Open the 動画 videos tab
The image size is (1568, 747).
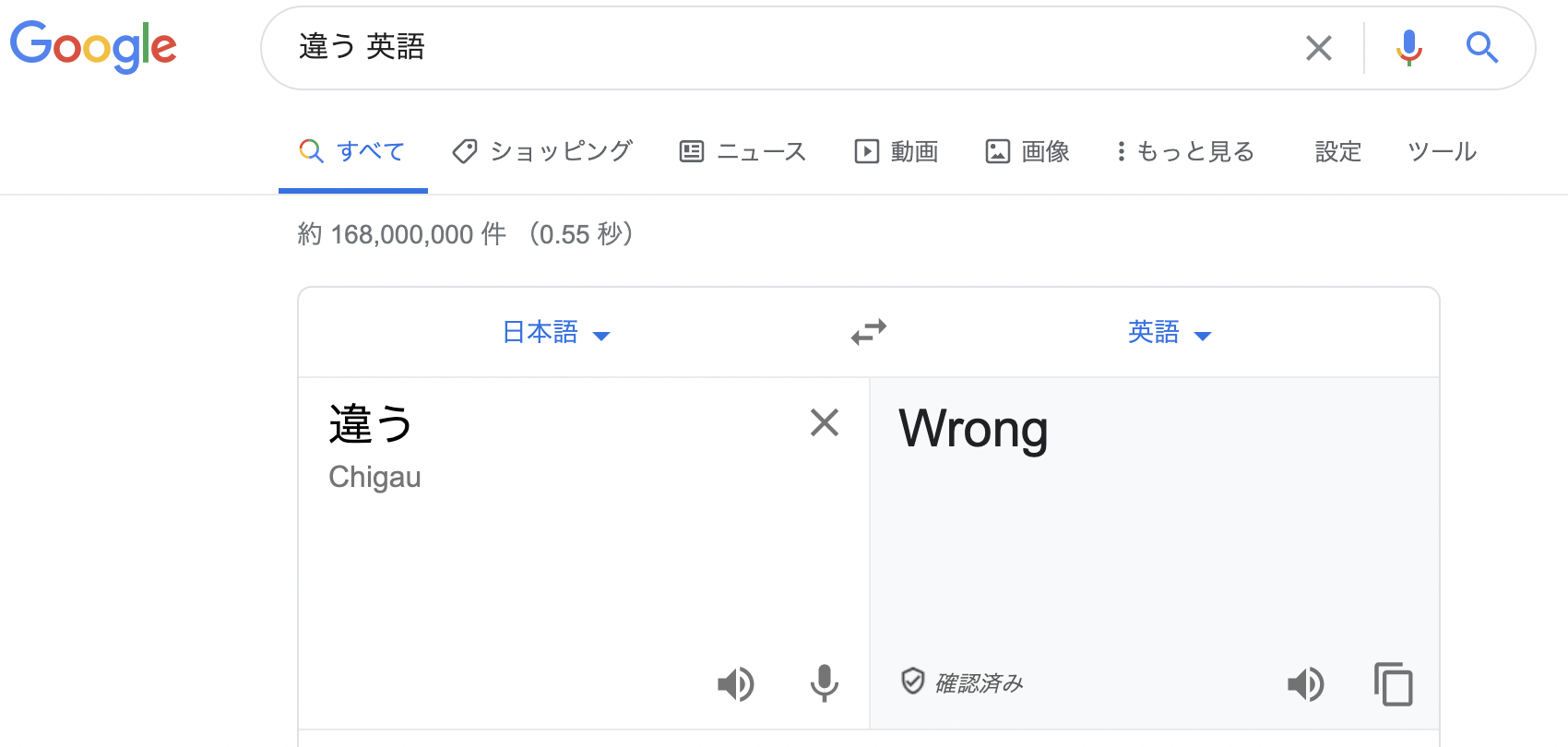[x=897, y=151]
